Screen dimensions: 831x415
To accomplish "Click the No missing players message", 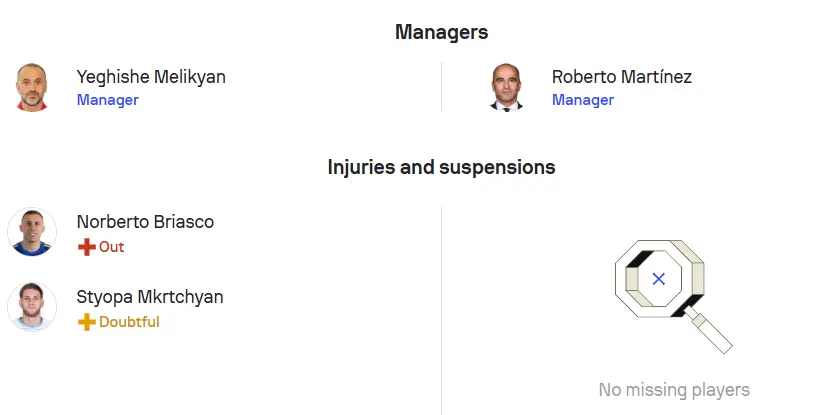I will (674, 390).
